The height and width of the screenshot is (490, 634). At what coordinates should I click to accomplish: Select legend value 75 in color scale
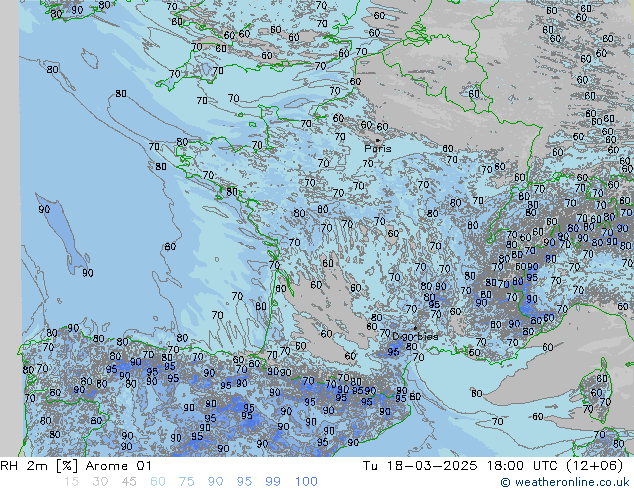tap(186, 482)
